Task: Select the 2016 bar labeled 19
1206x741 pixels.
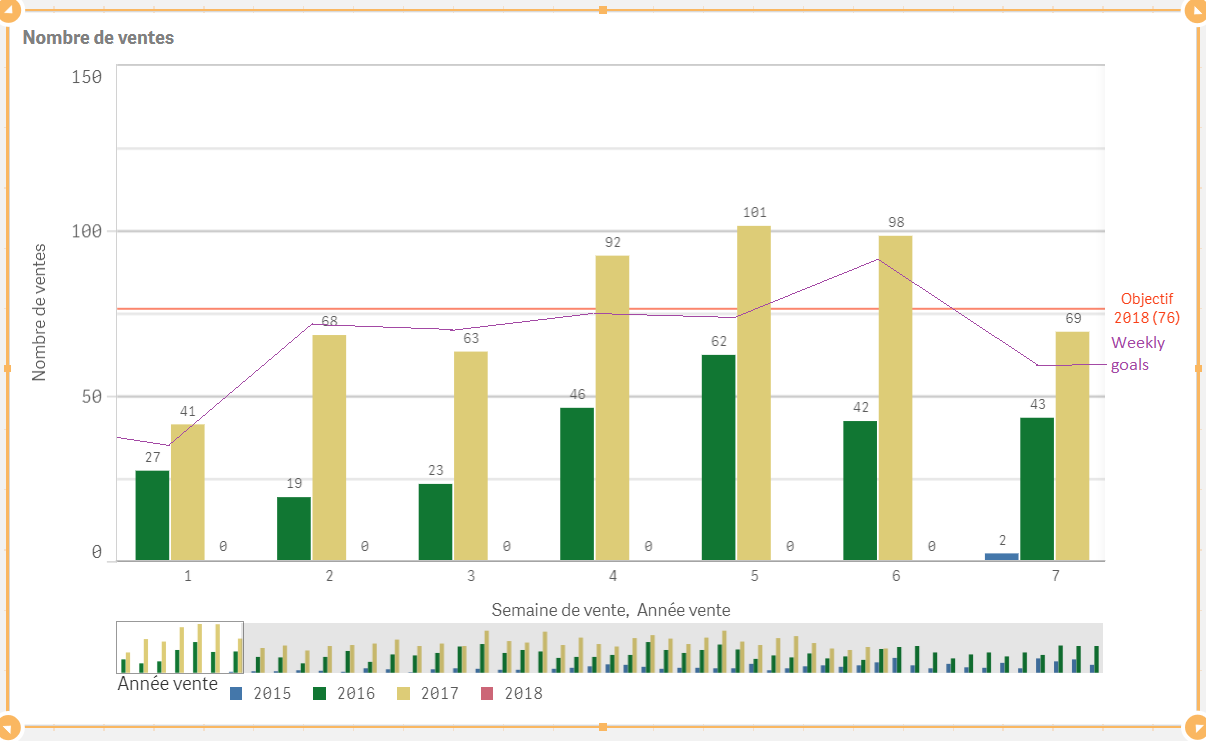Action: tap(294, 529)
